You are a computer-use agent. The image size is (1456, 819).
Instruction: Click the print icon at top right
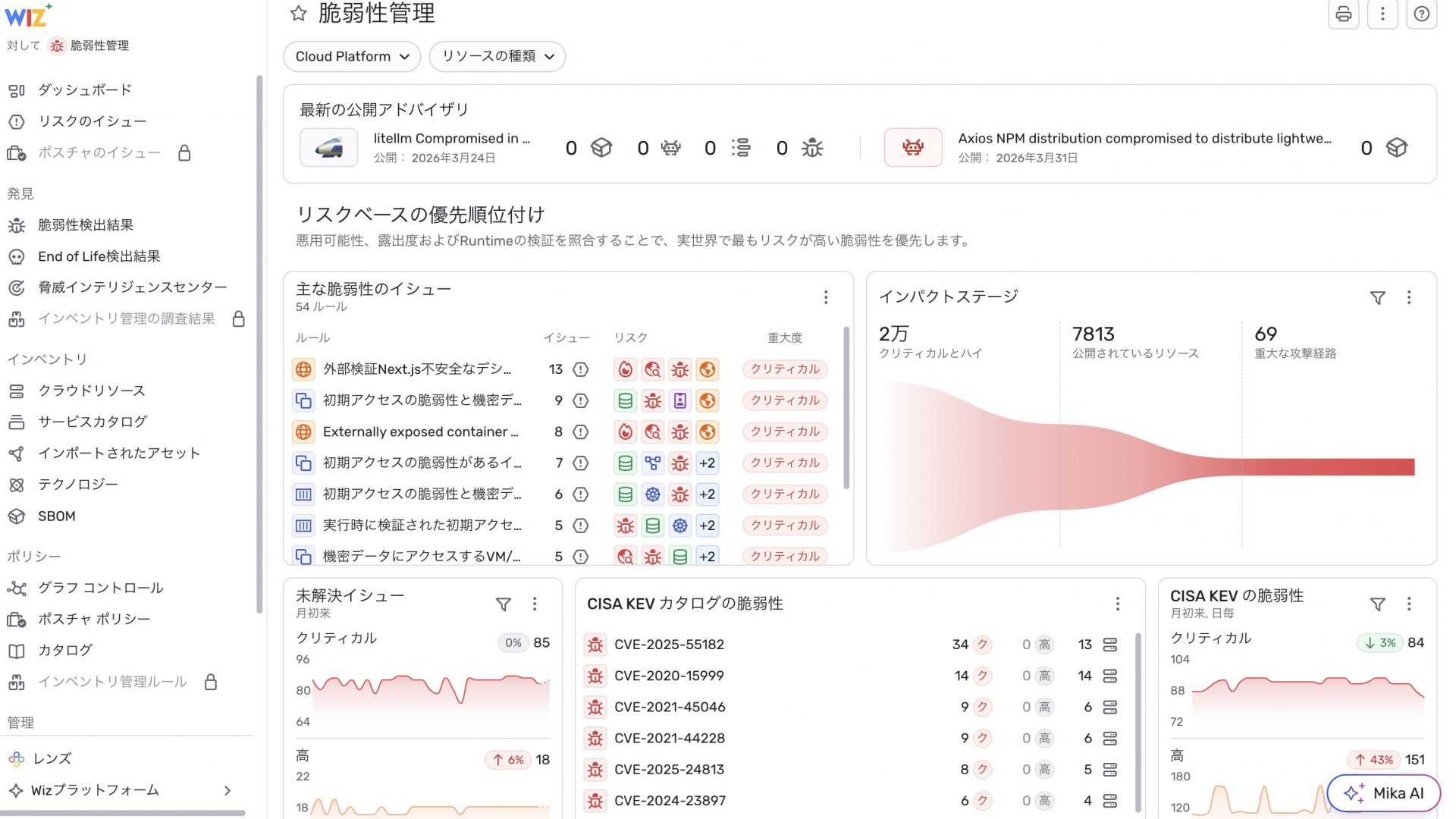coord(1343,14)
